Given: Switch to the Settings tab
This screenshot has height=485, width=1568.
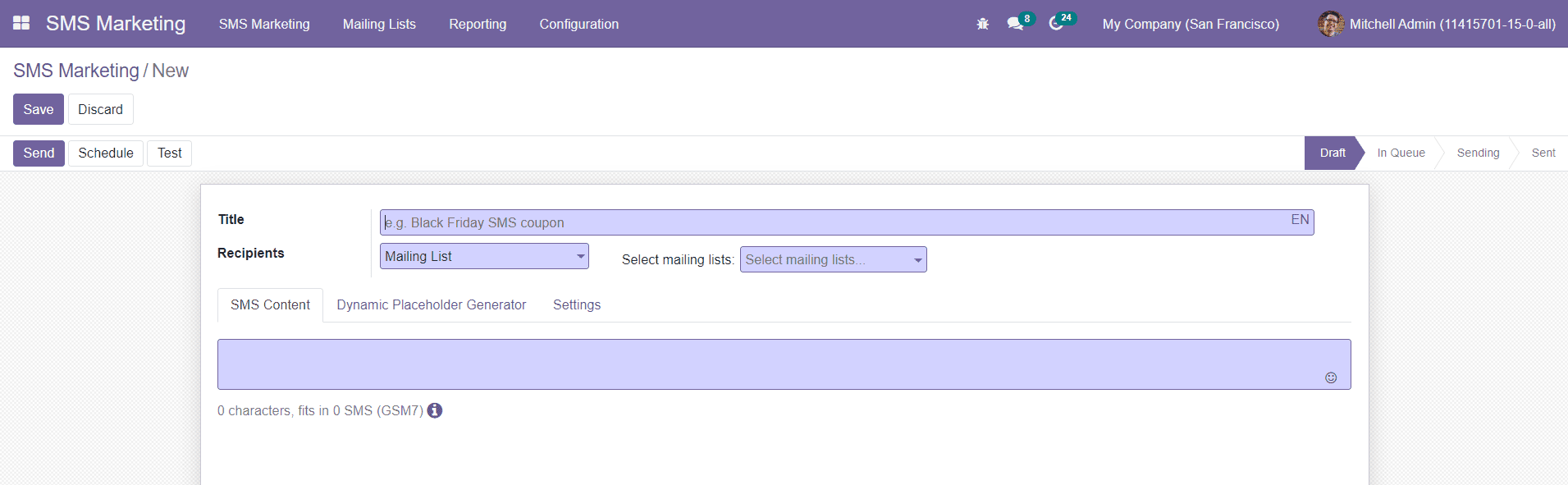Looking at the screenshot, I should point(577,304).
